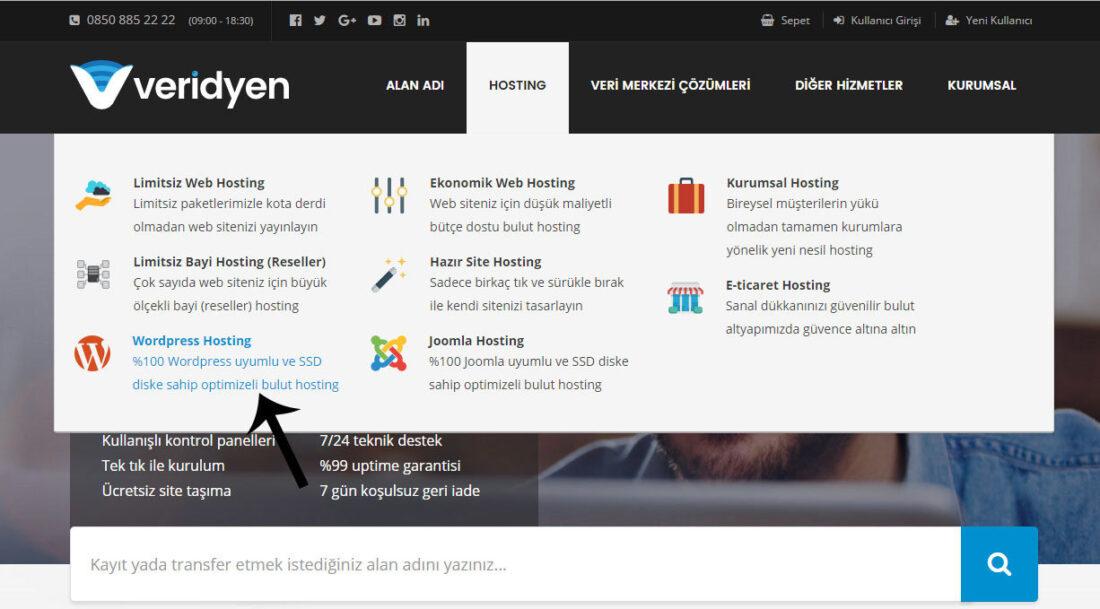Open the Ekonomik Web Hosting link
The image size is (1100, 609).
click(502, 182)
